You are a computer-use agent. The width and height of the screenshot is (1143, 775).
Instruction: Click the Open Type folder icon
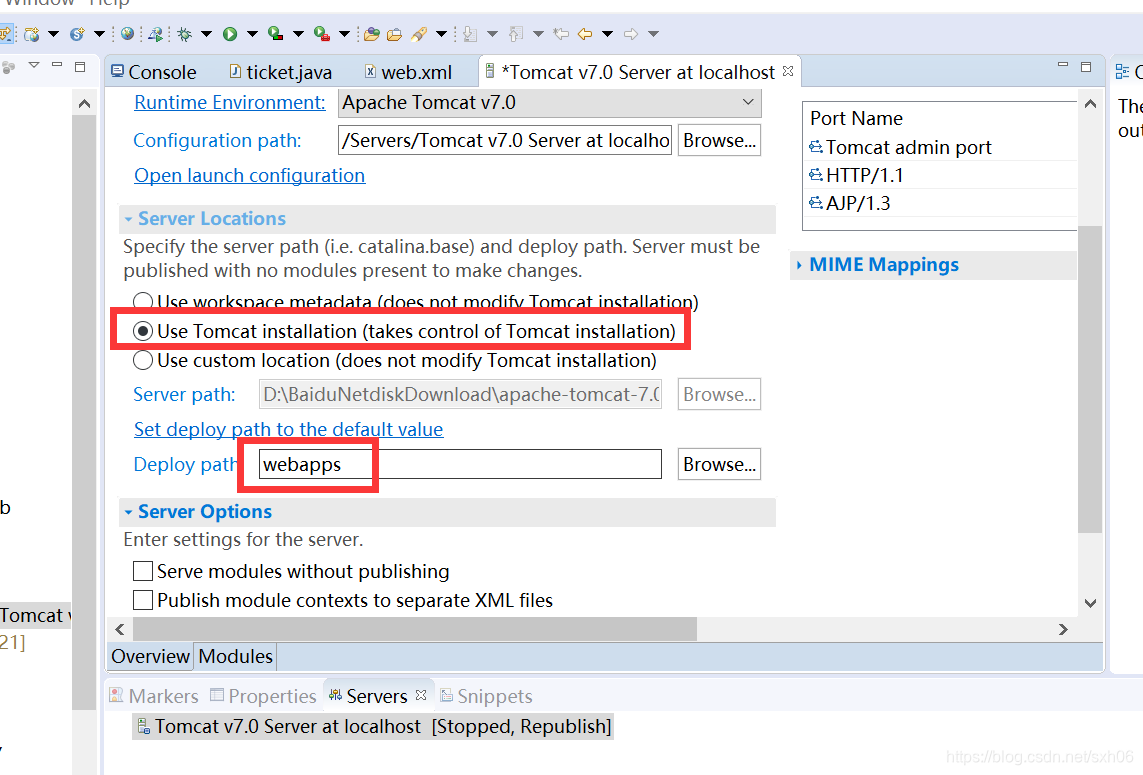(372, 34)
